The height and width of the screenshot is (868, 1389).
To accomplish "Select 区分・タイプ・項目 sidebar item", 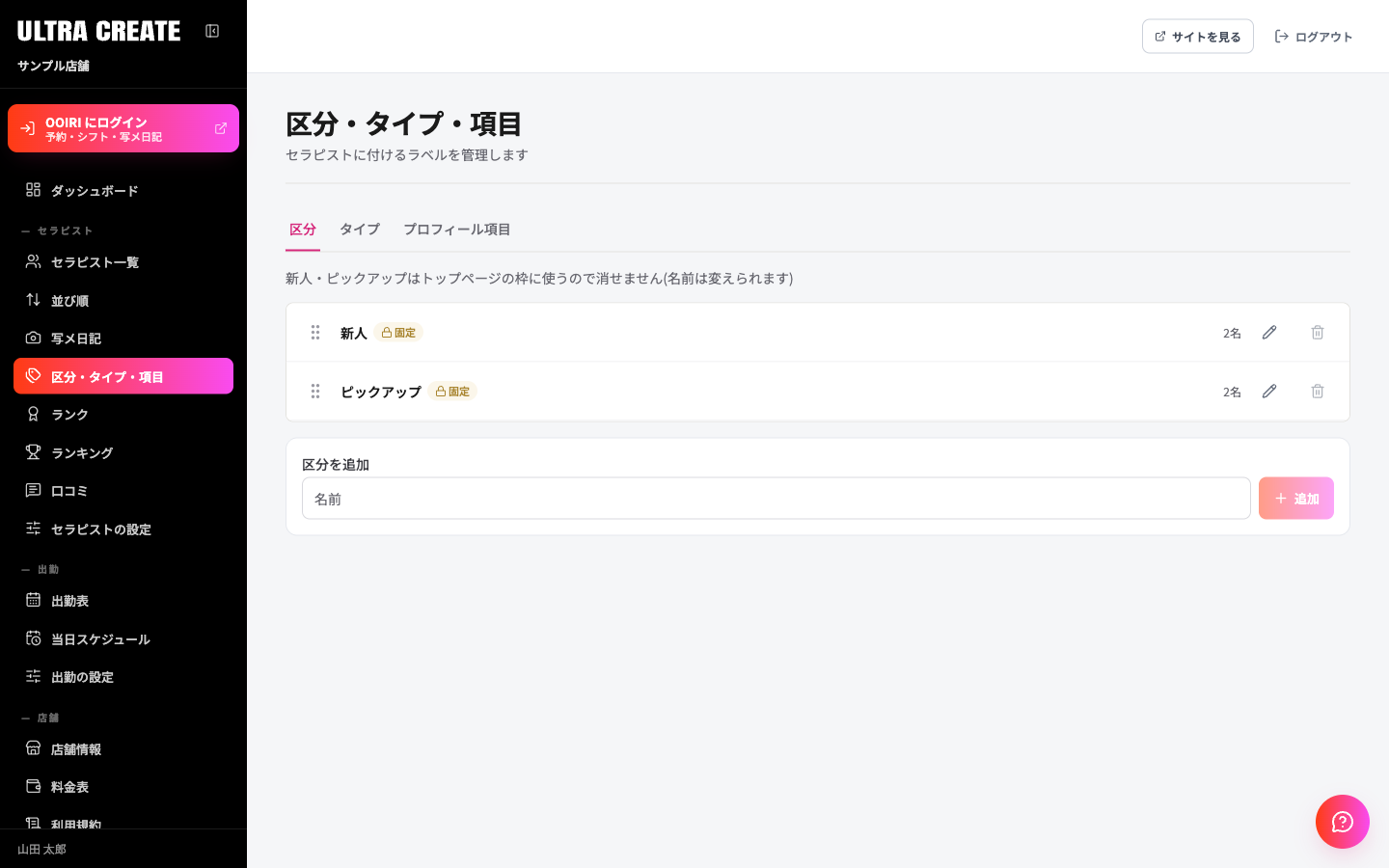I will click(123, 376).
